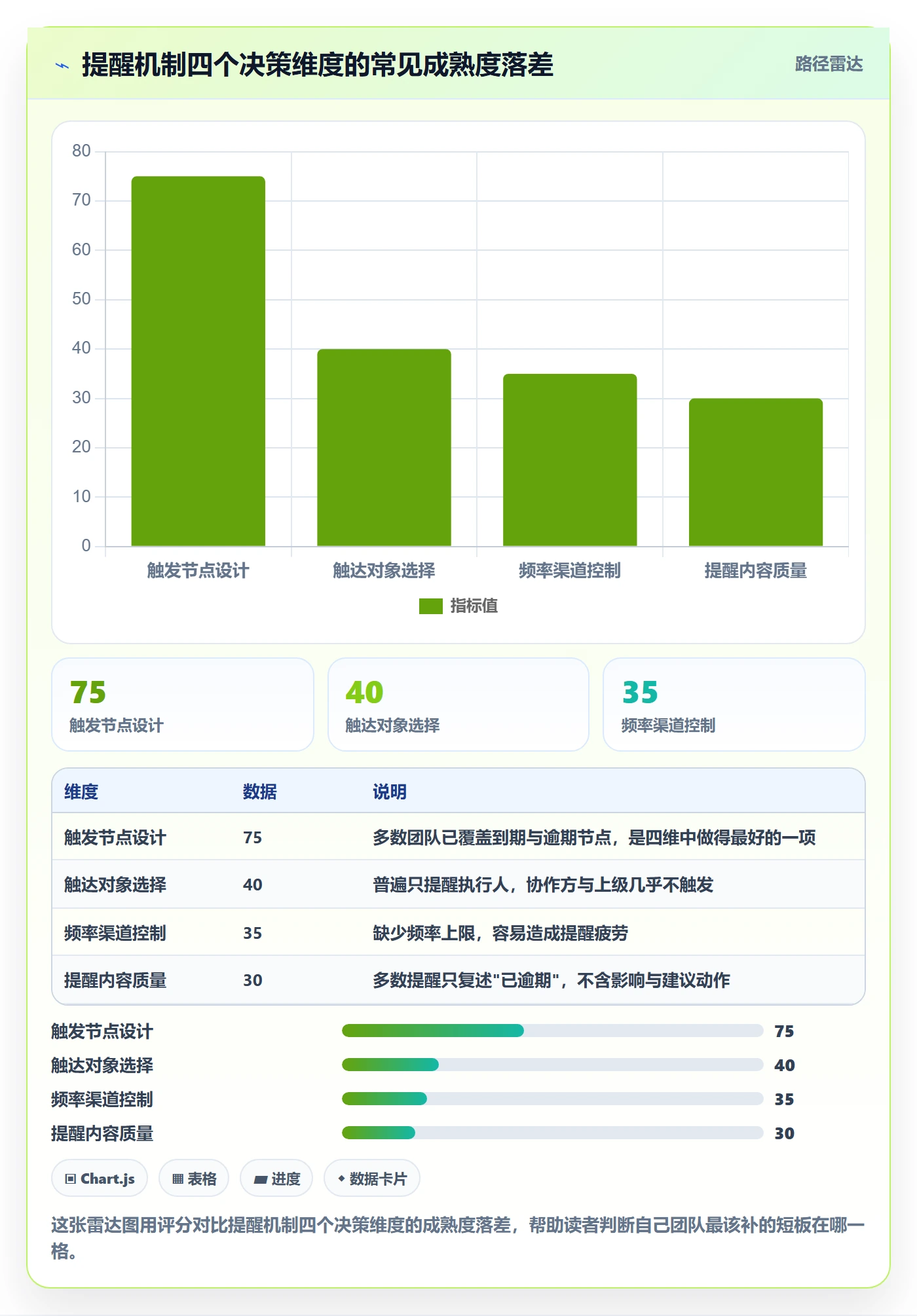The image size is (917, 1316).
Task: Click the tallest chart bar for 触发节点设计
Action: pos(198,361)
